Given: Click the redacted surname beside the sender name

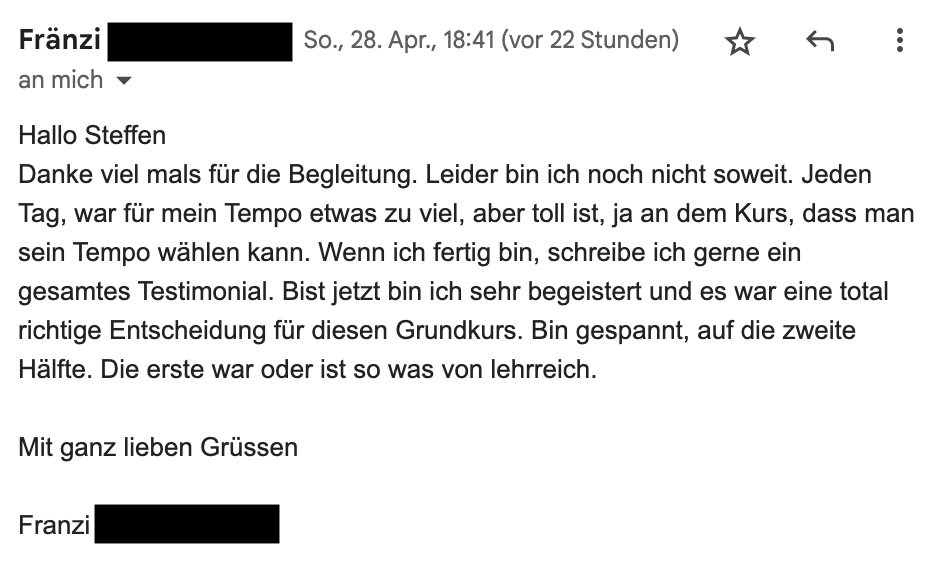Looking at the screenshot, I should click(x=199, y=42).
